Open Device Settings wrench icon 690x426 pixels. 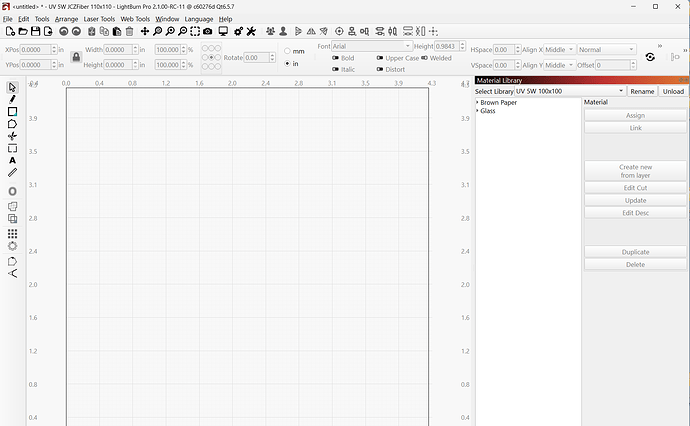[251, 31]
